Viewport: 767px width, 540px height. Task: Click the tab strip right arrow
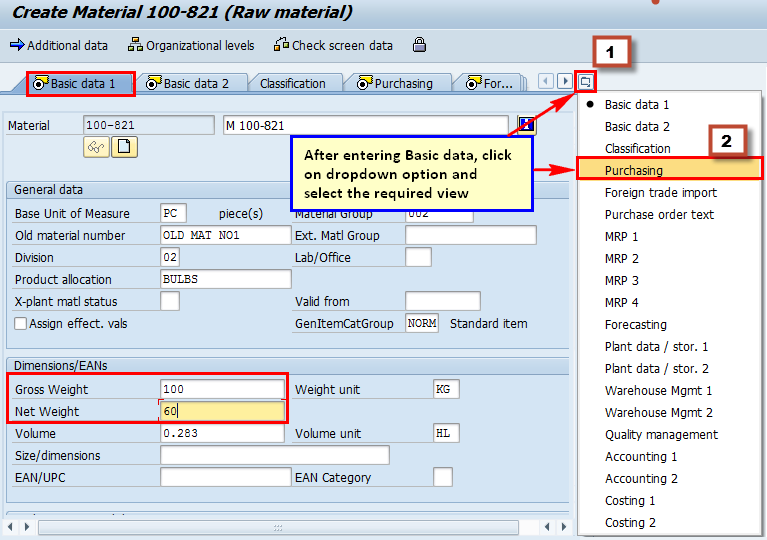click(565, 81)
